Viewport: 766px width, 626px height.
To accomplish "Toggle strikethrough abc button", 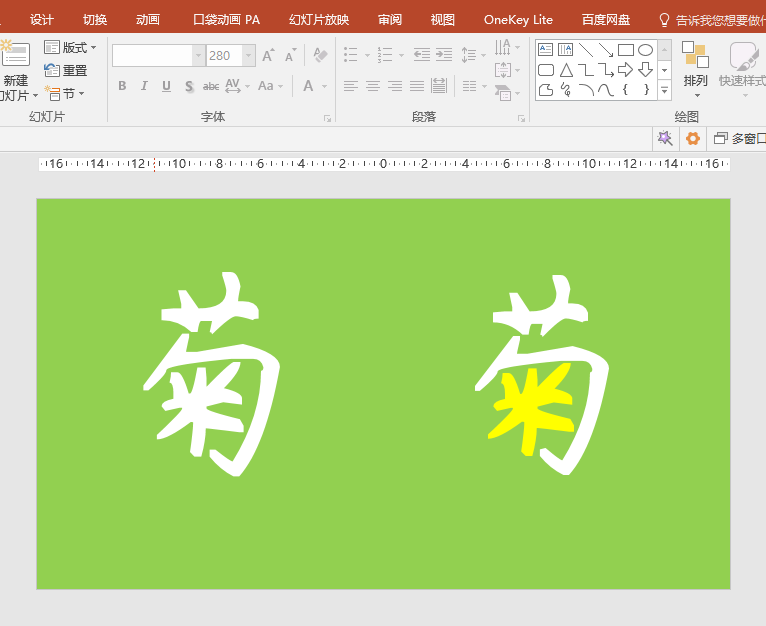I will [x=211, y=86].
